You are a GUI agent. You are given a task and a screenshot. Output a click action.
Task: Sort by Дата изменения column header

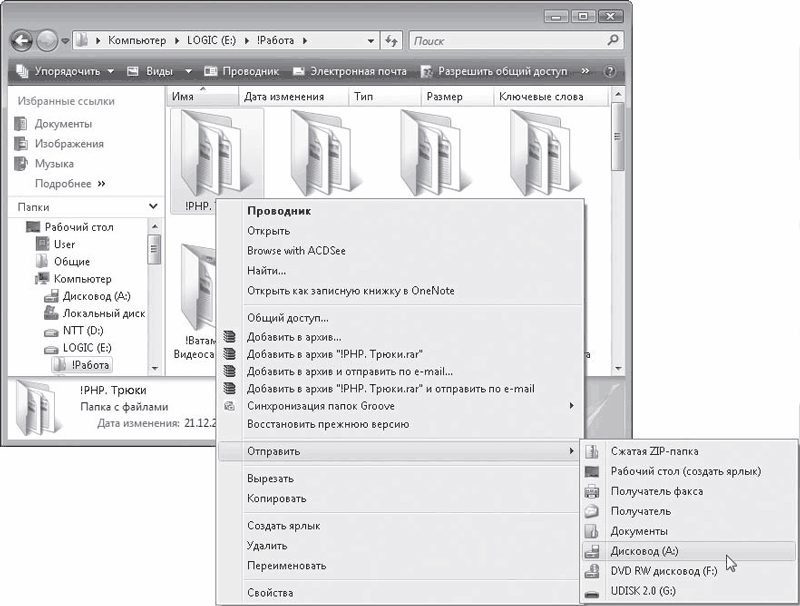[284, 97]
